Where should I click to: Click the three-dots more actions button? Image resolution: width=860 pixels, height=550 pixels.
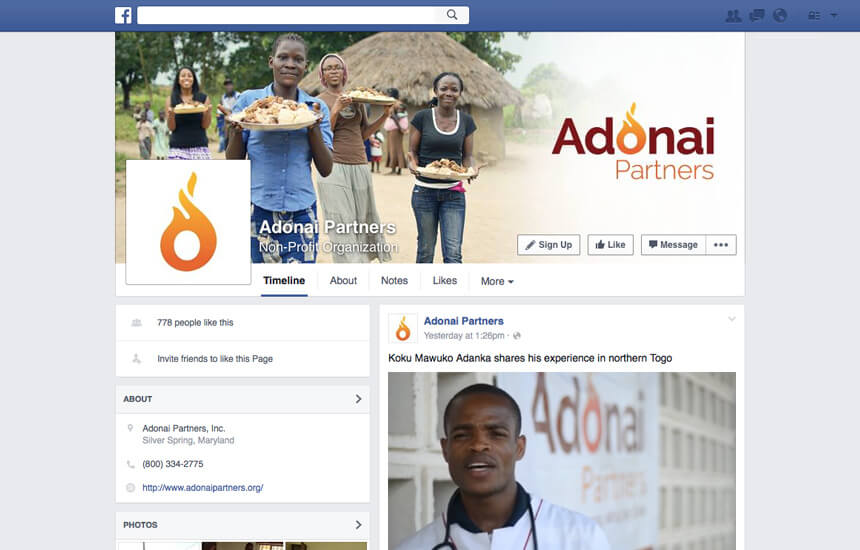721,245
